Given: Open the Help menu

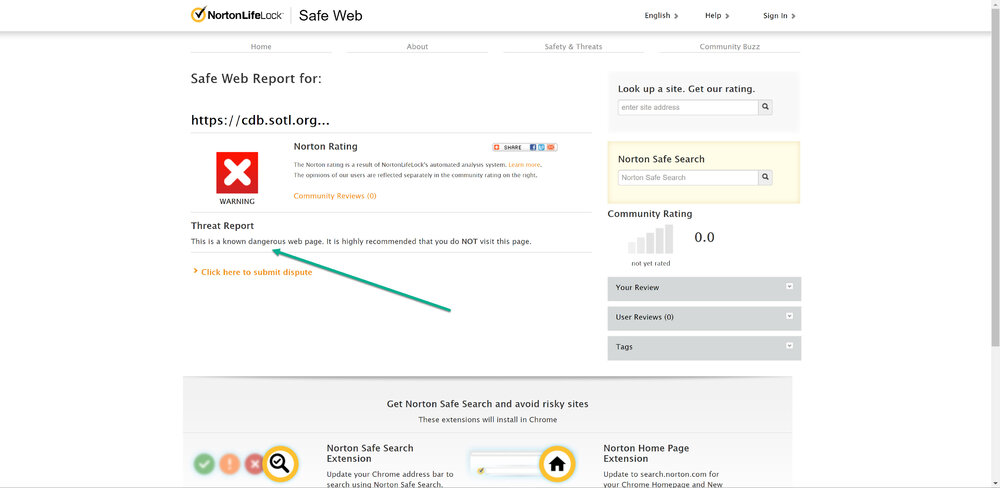Looking at the screenshot, I should [717, 16].
